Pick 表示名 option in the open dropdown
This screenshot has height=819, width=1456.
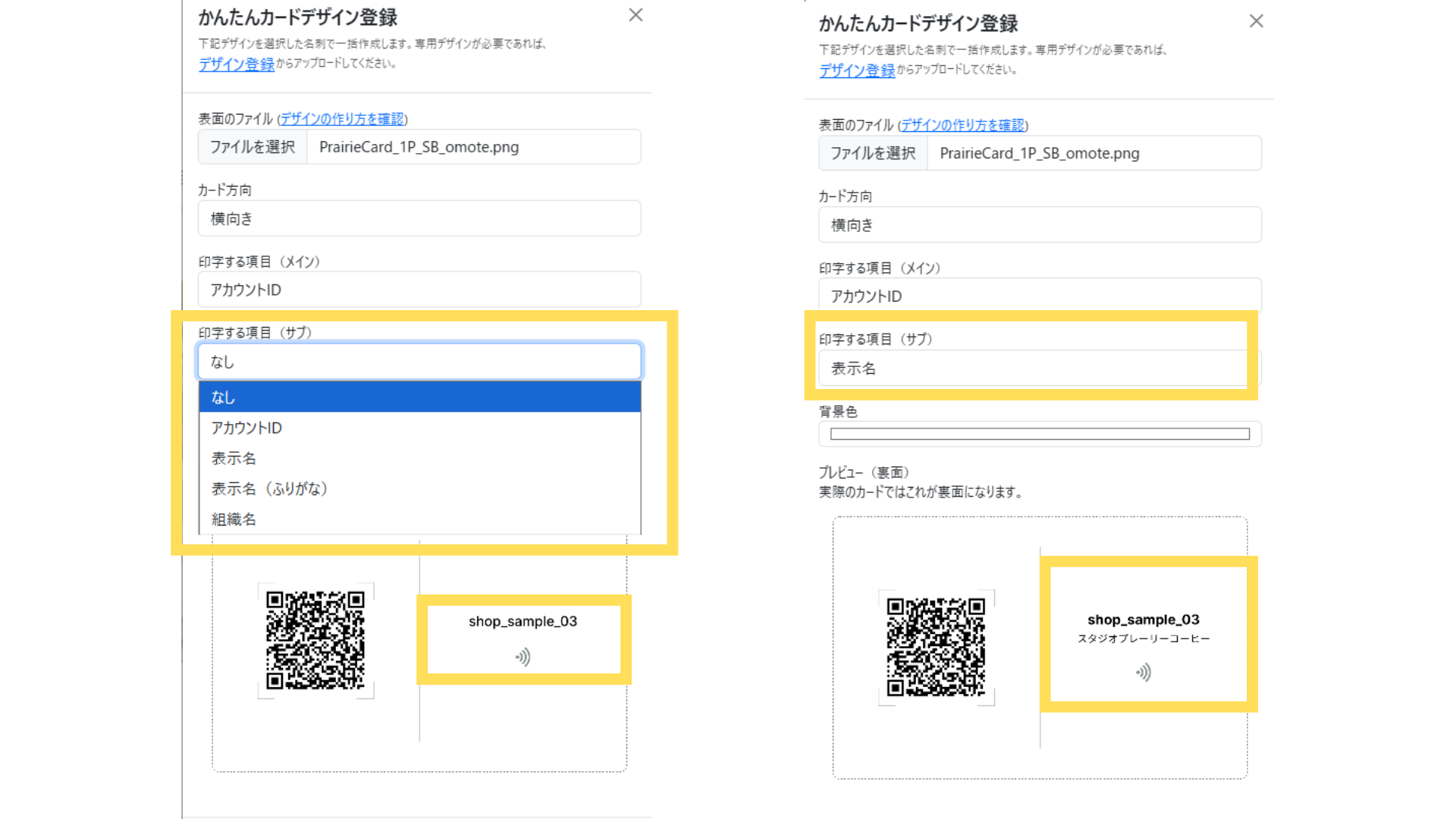[x=419, y=458]
